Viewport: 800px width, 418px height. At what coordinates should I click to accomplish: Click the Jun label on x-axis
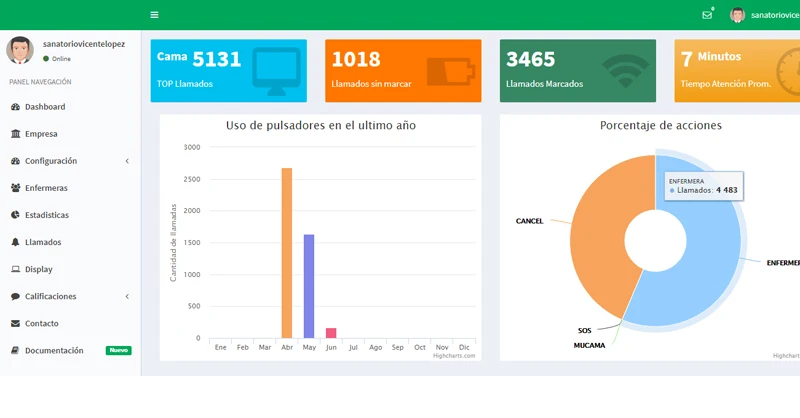click(x=331, y=347)
